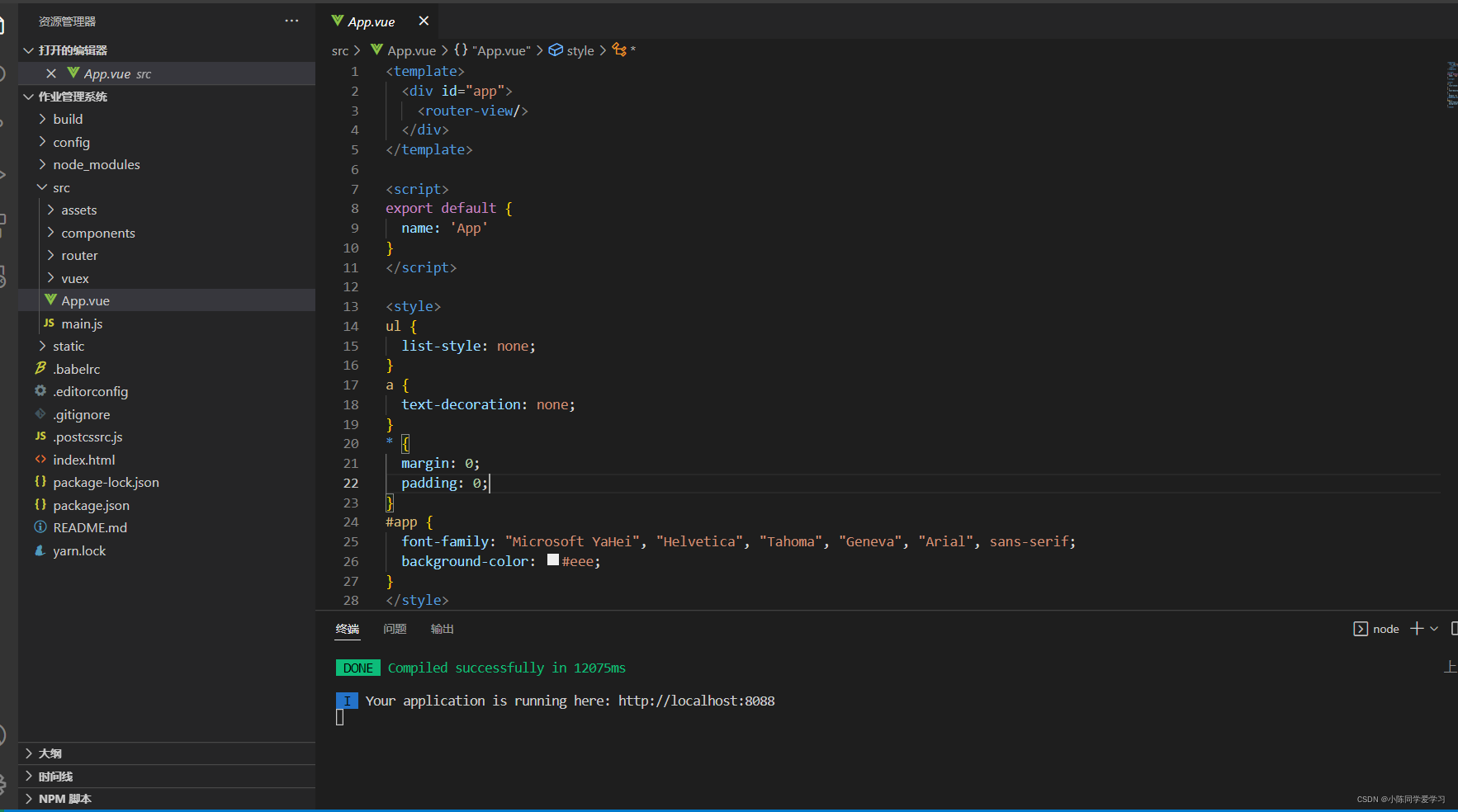The image size is (1458, 812).
Task: Click App.vue breadcrumb segment with Vue icon
Action: pyautogui.click(x=404, y=50)
